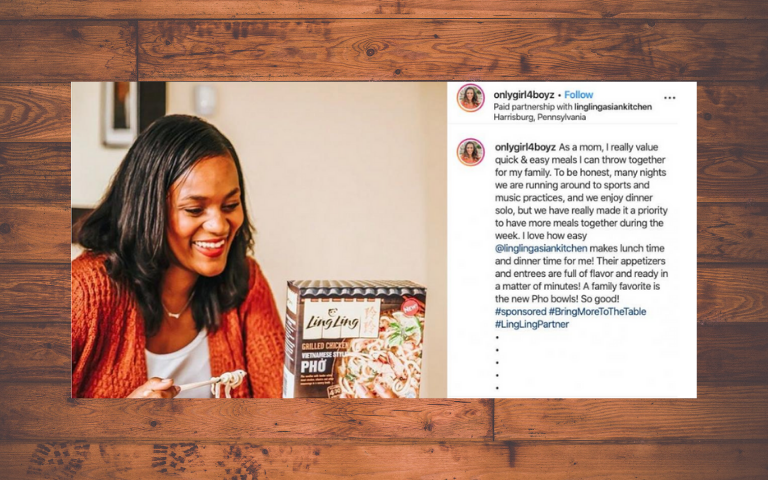768x480 pixels.
Task: Open the header profile avatar
Action: (x=471, y=97)
